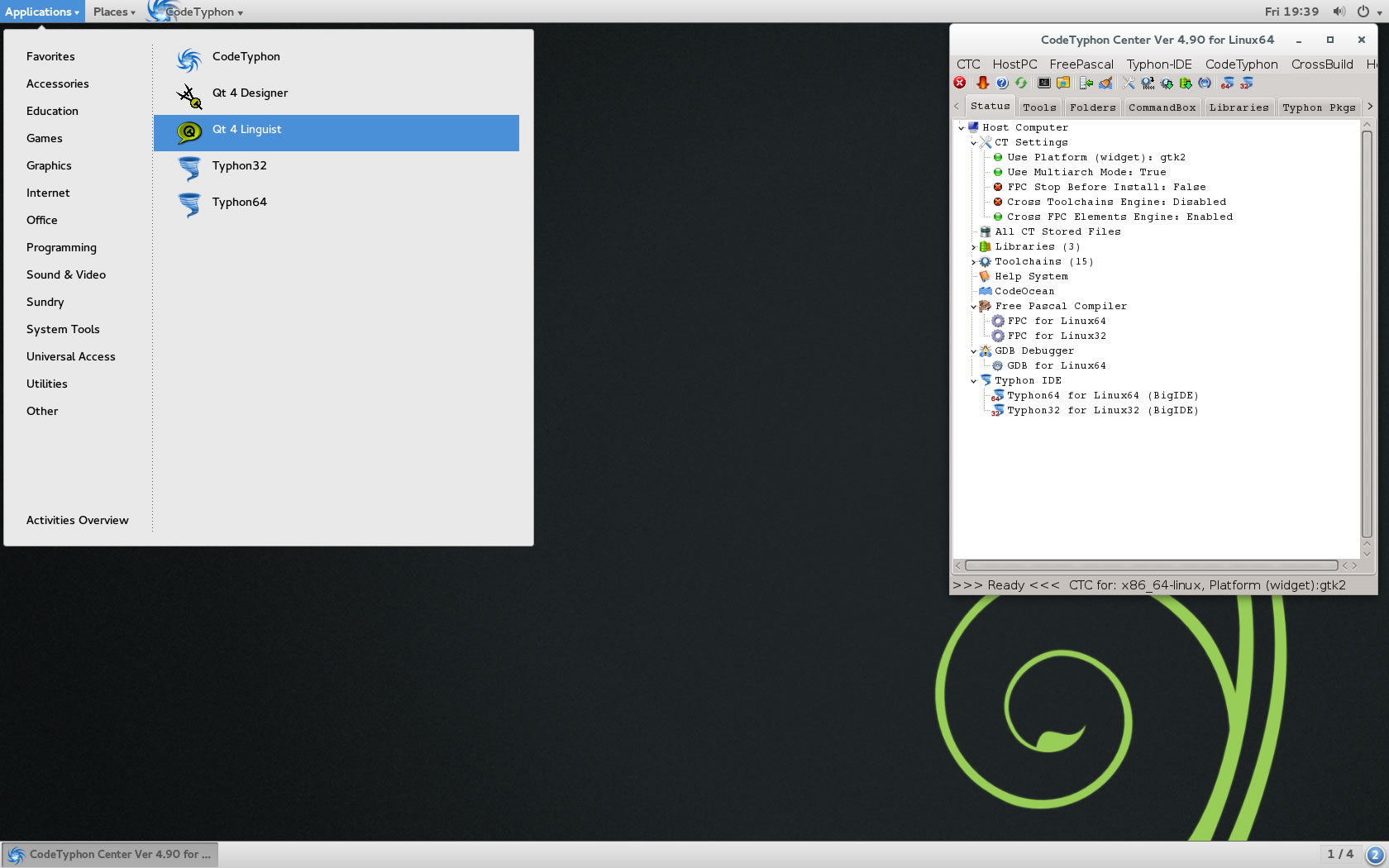Collapse the GDB Debugger tree node

973,351
